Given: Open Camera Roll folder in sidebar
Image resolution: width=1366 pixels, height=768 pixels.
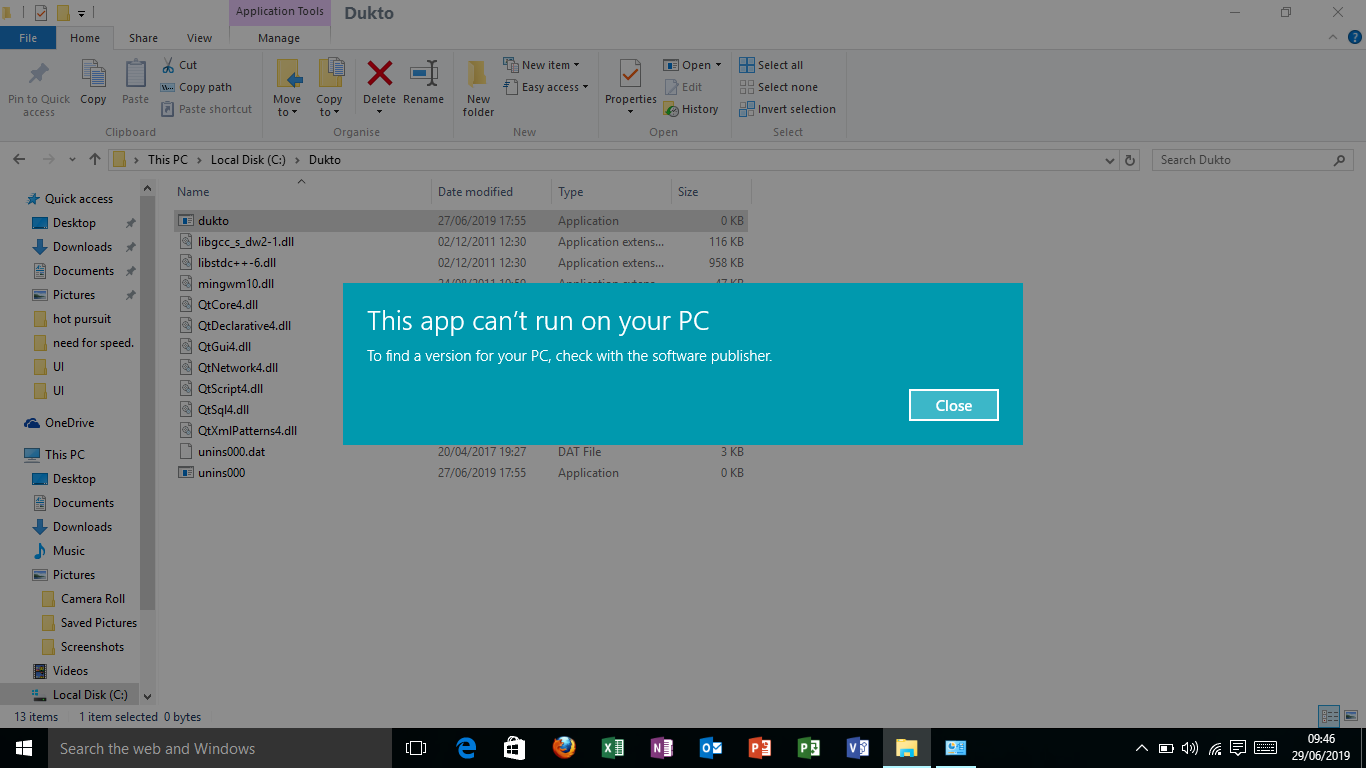Looking at the screenshot, I should coord(93,599).
